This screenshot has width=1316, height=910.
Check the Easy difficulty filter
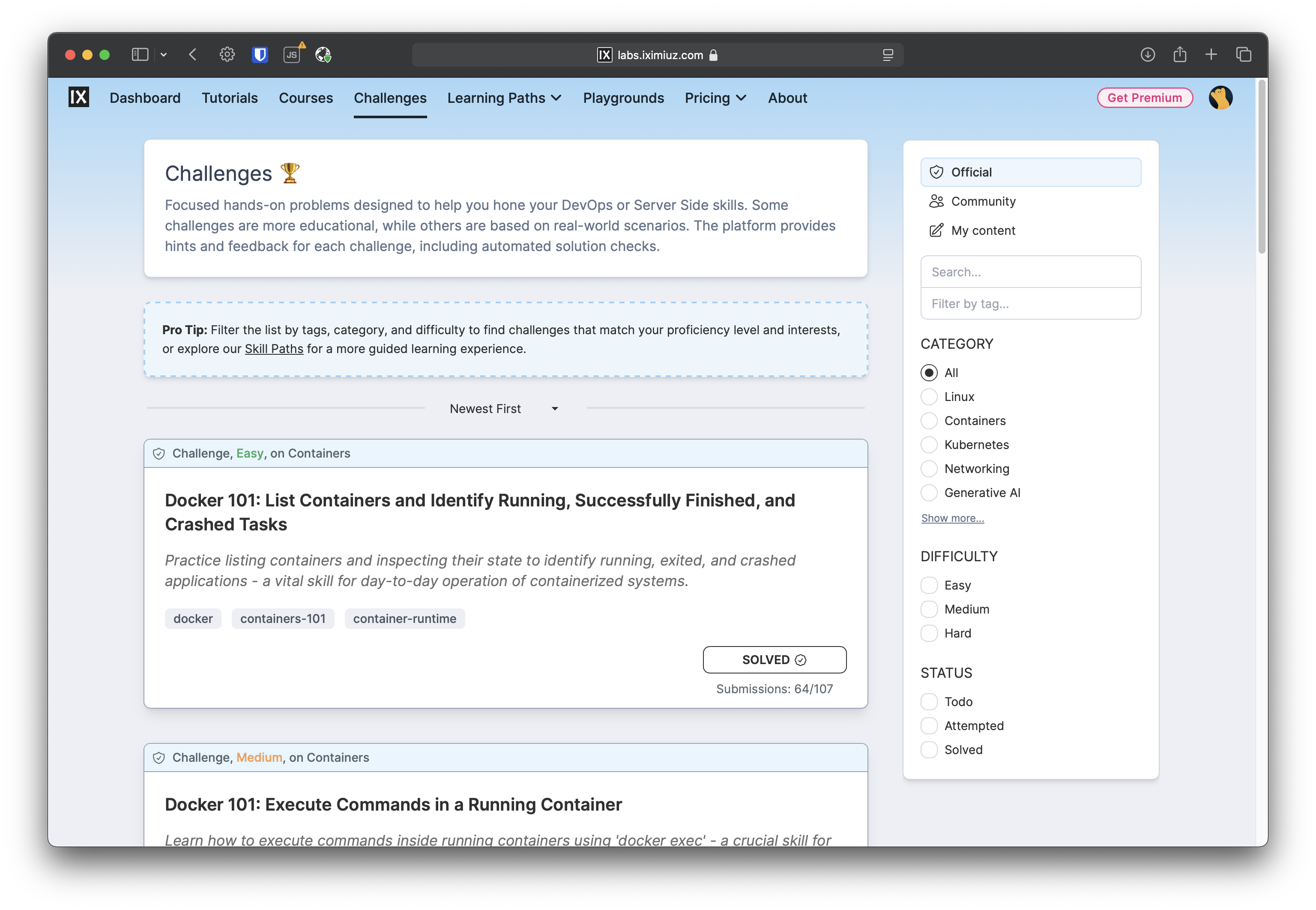tap(928, 586)
